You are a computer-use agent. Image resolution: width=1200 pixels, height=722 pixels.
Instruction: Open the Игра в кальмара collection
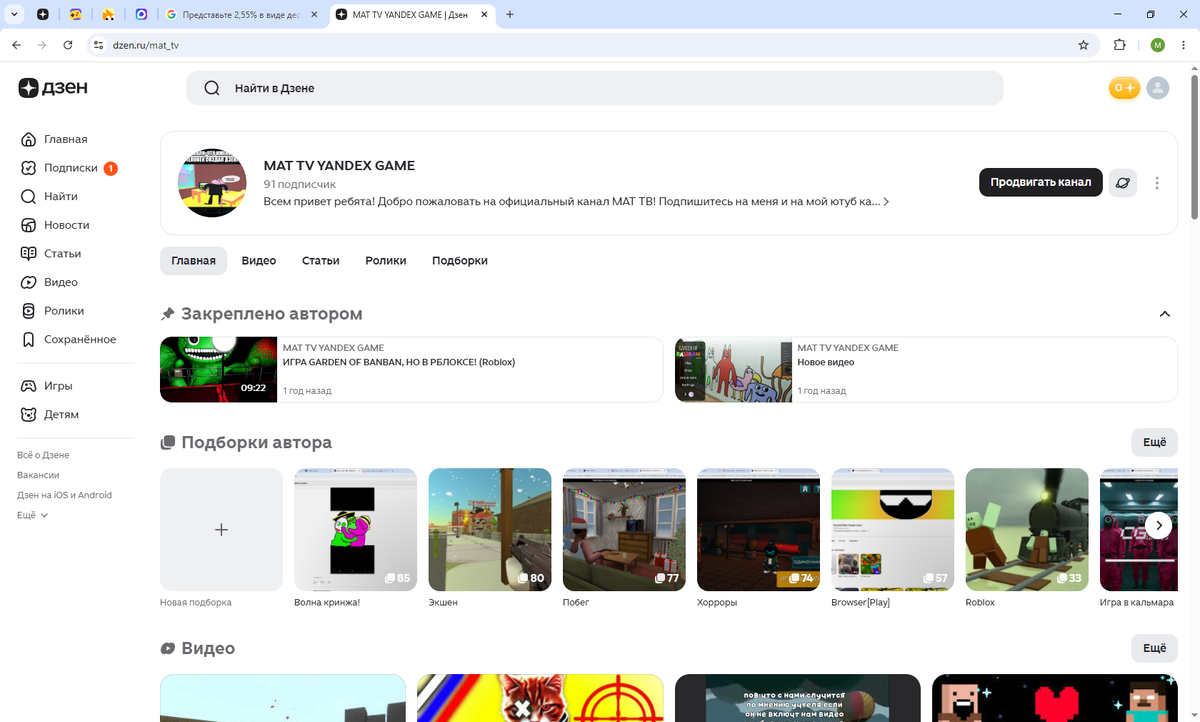pyautogui.click(x=1138, y=530)
